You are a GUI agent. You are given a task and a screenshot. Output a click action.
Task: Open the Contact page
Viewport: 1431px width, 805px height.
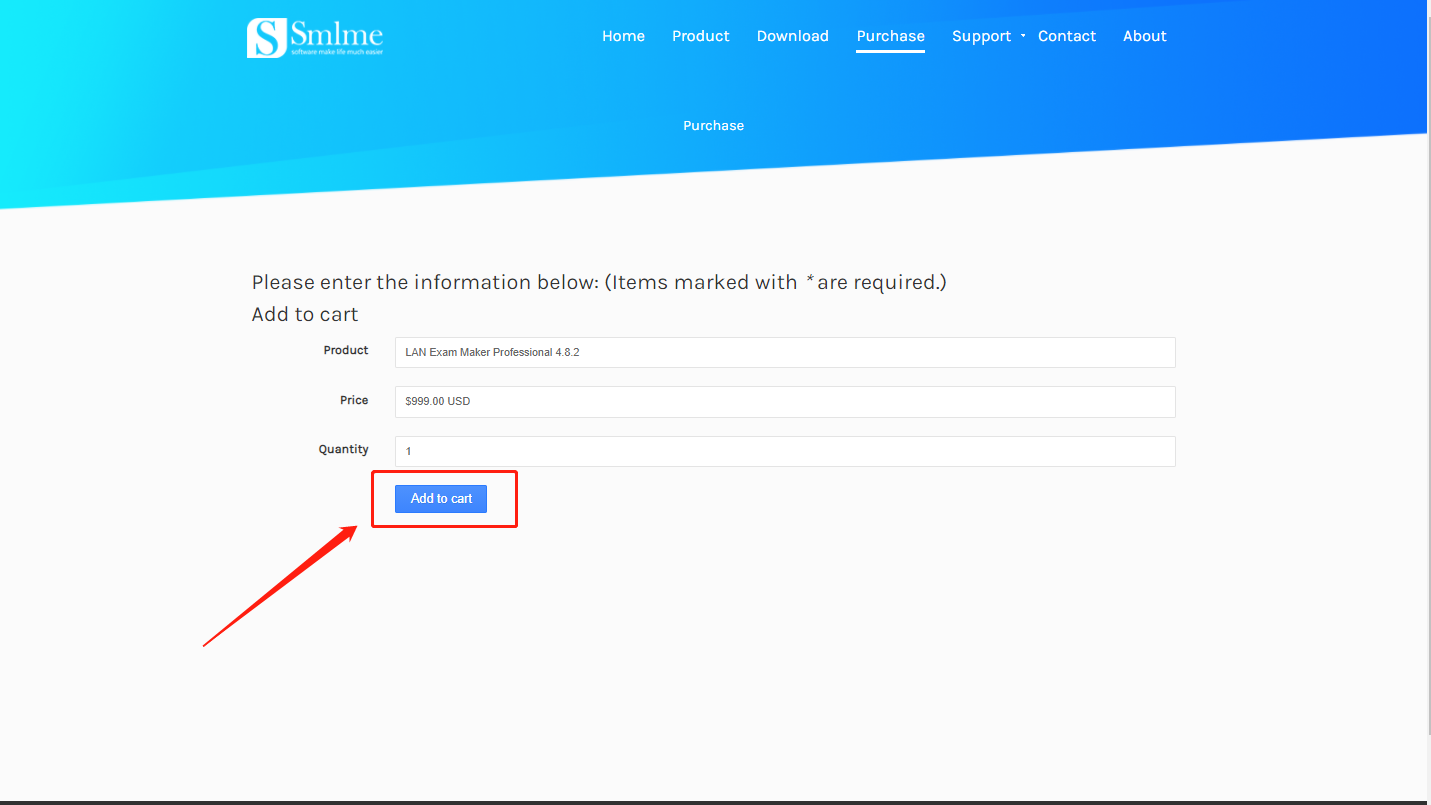coord(1067,36)
